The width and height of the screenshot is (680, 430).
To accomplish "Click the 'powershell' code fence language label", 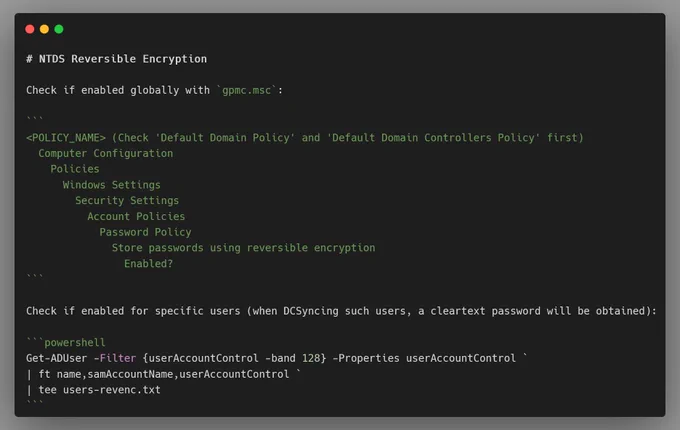I will pyautogui.click(x=75, y=342).
